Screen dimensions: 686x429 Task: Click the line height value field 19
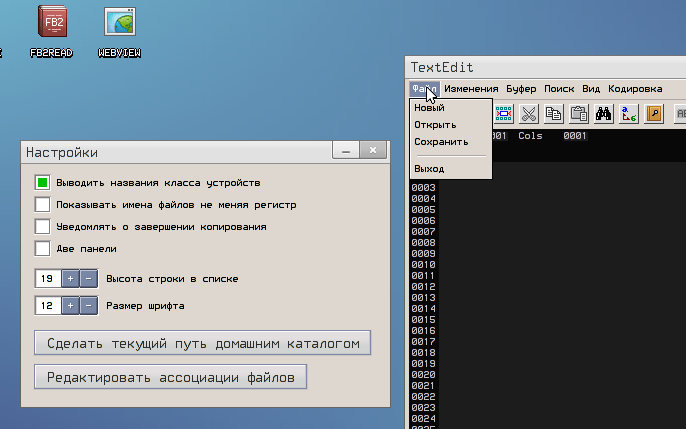pos(48,279)
